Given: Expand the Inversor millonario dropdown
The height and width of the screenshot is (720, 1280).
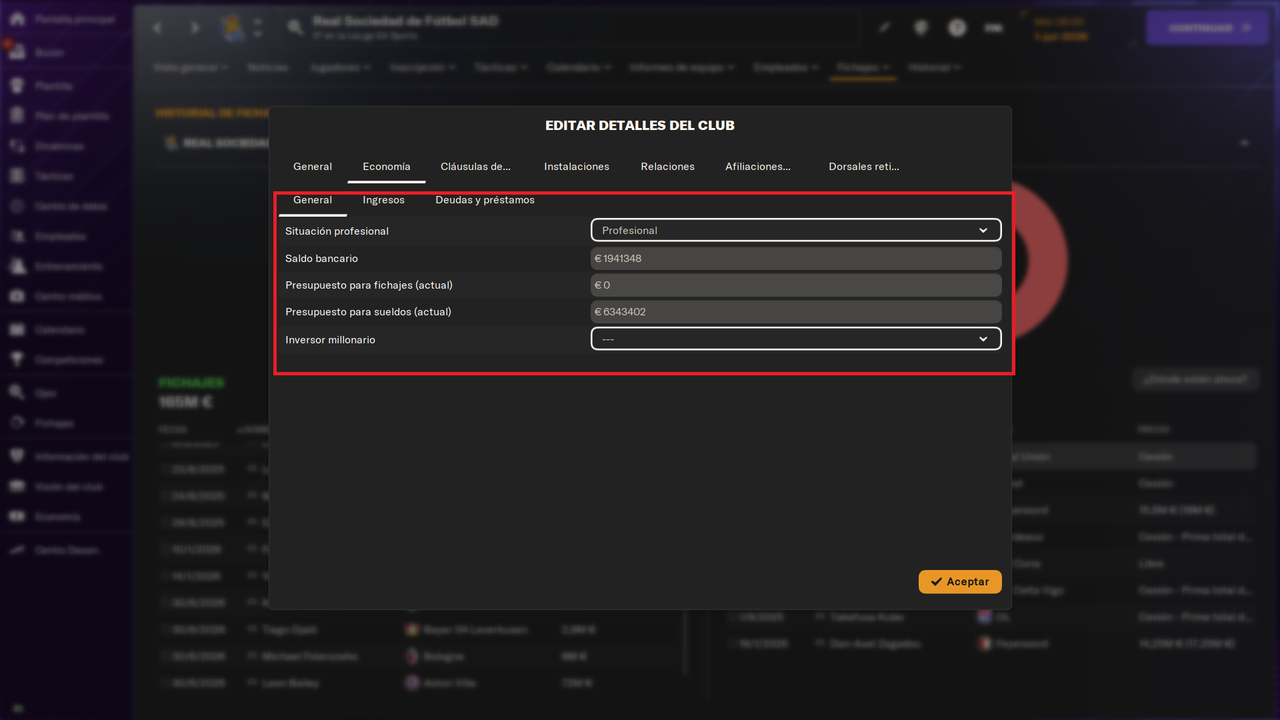Looking at the screenshot, I should 796,339.
